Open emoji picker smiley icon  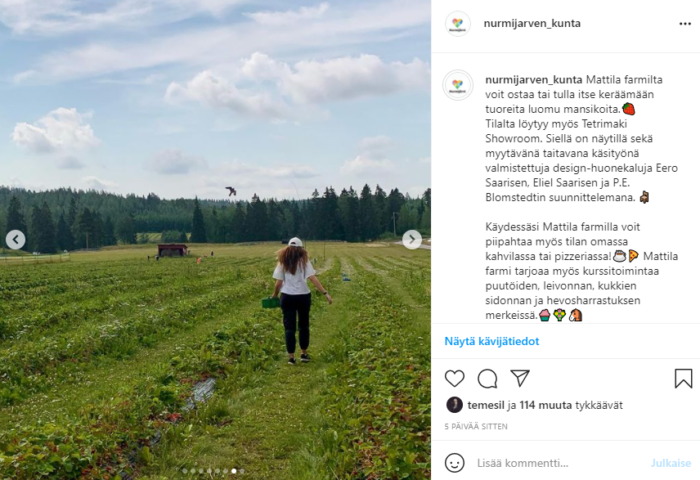coord(454,463)
